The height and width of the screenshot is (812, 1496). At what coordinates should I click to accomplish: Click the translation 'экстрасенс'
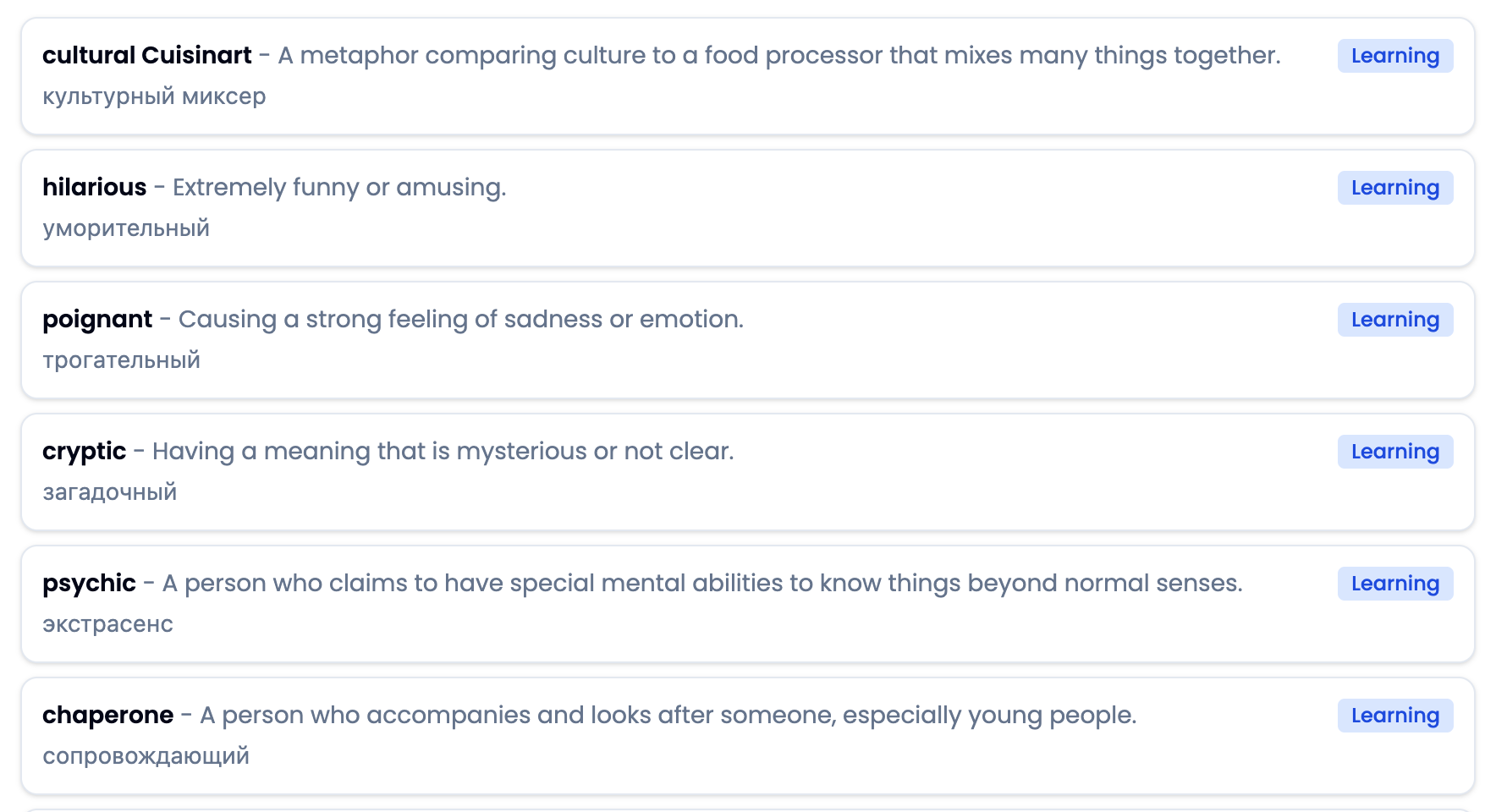coord(108,624)
